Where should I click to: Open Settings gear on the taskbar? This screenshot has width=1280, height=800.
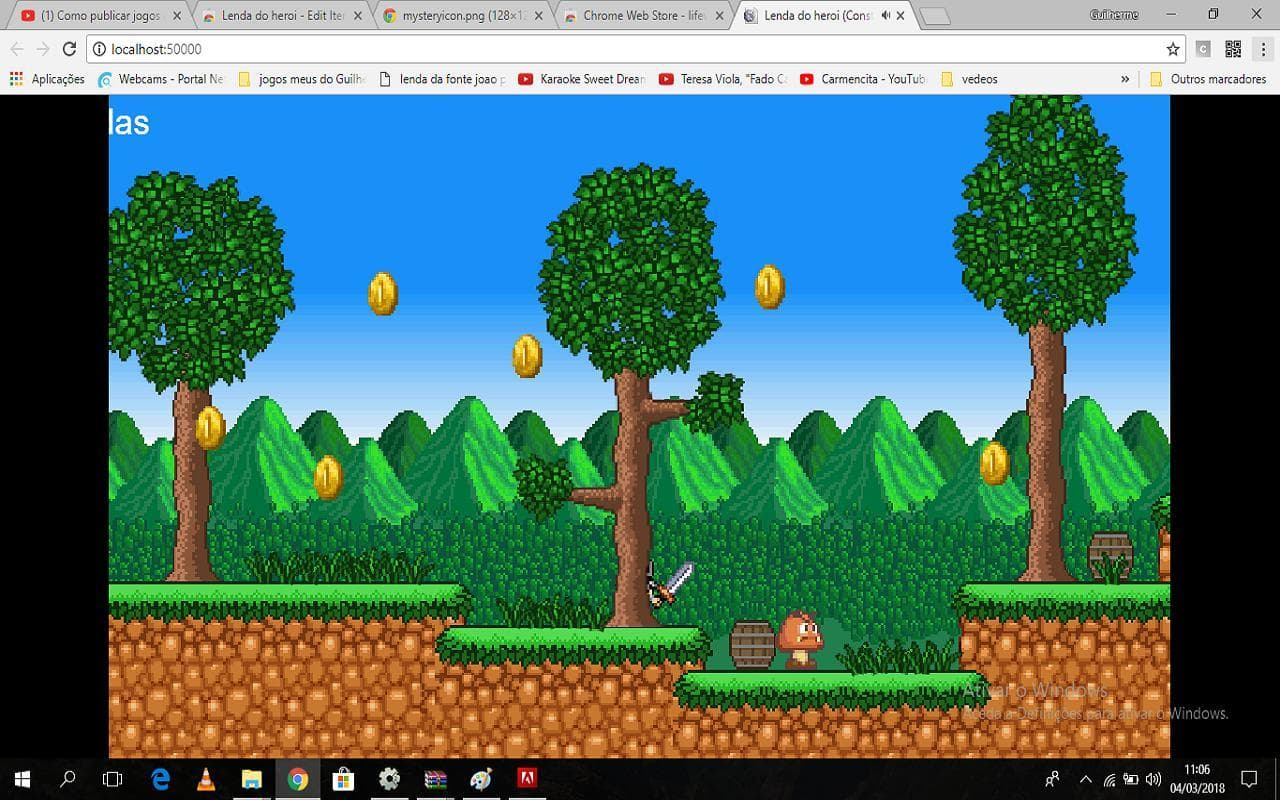coord(389,779)
